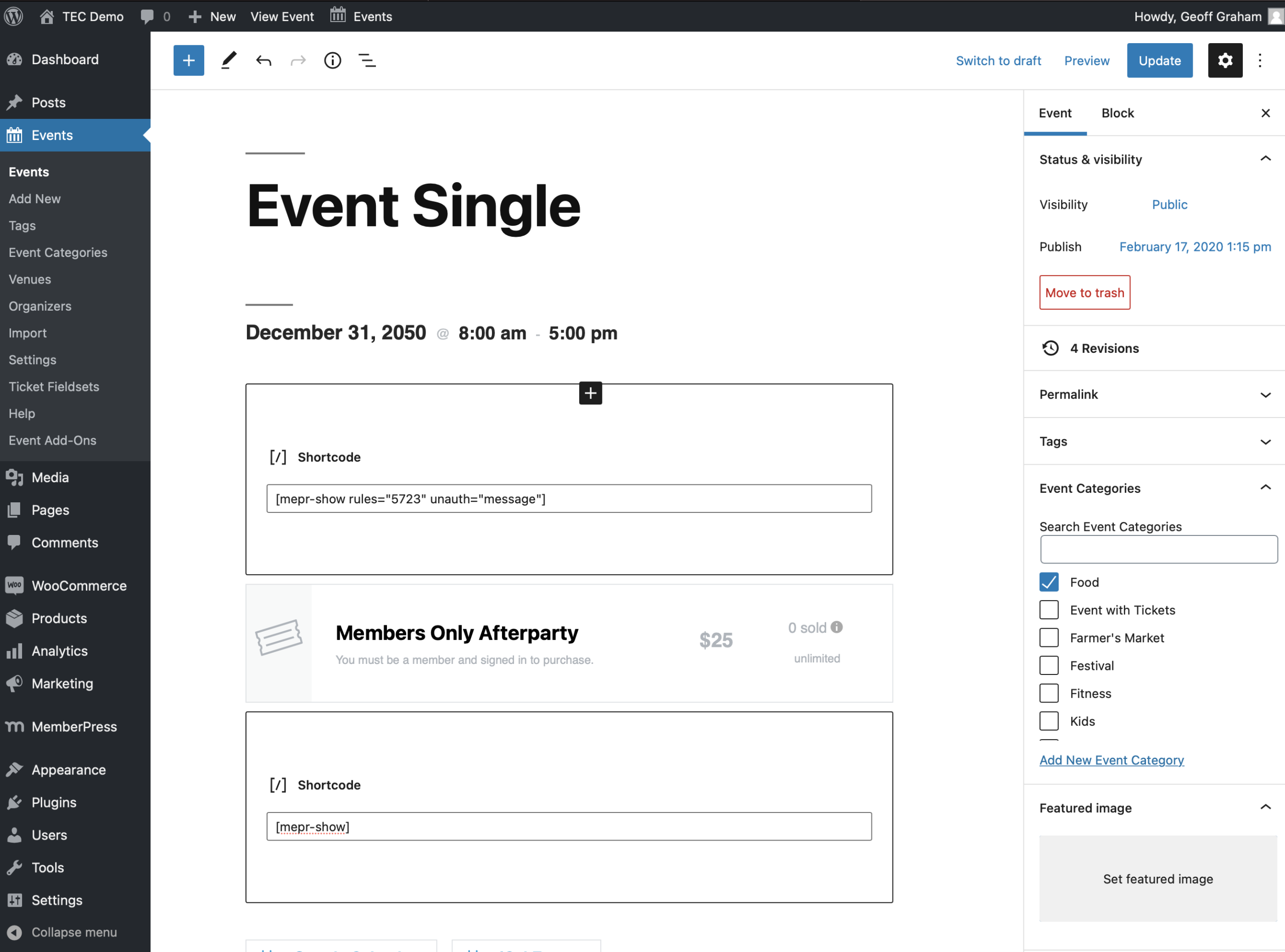
Task: Open Event Categories submenu item
Action: 58,252
